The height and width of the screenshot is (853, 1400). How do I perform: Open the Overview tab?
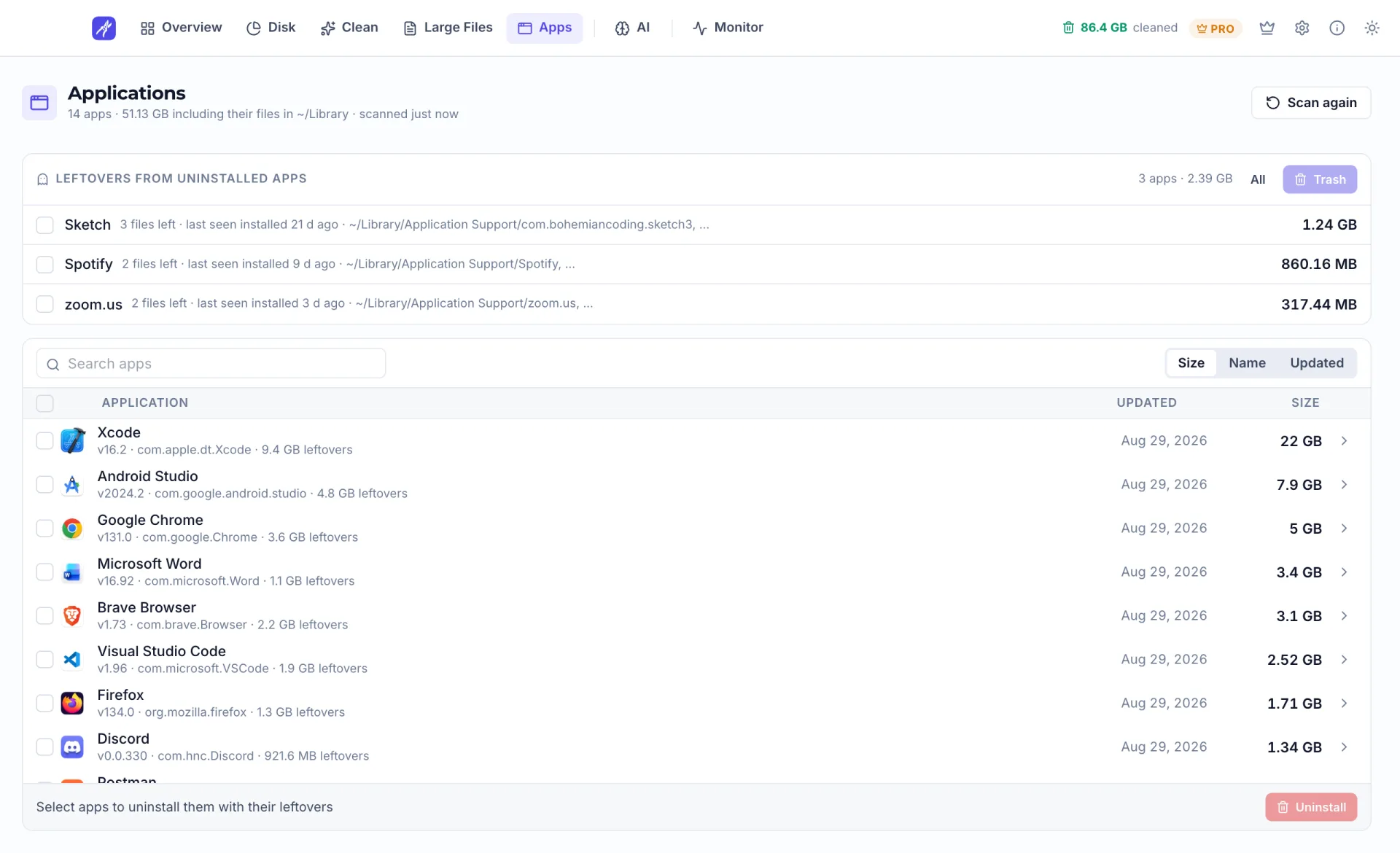pos(181,28)
